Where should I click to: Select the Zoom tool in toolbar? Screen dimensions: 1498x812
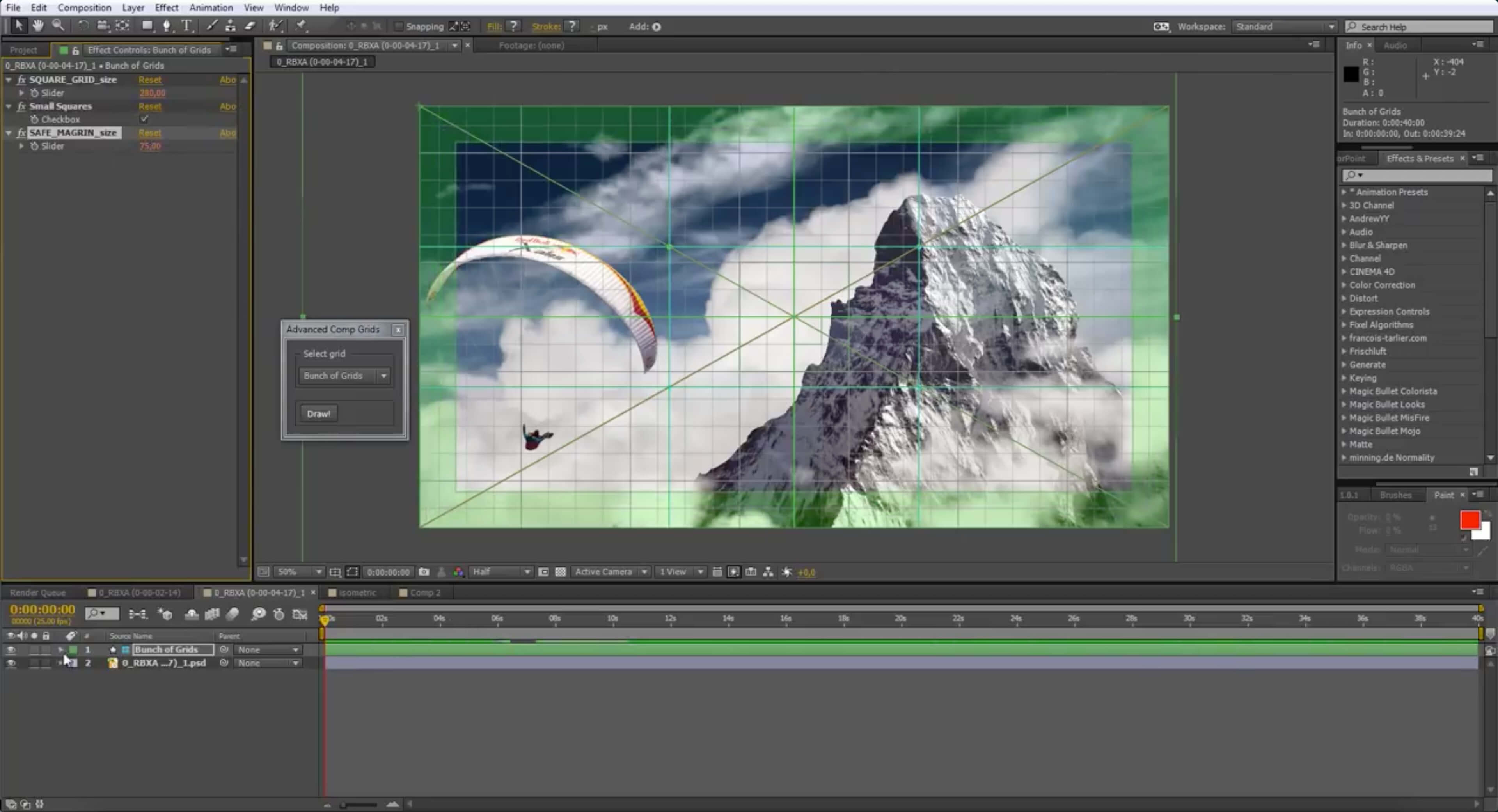point(58,26)
